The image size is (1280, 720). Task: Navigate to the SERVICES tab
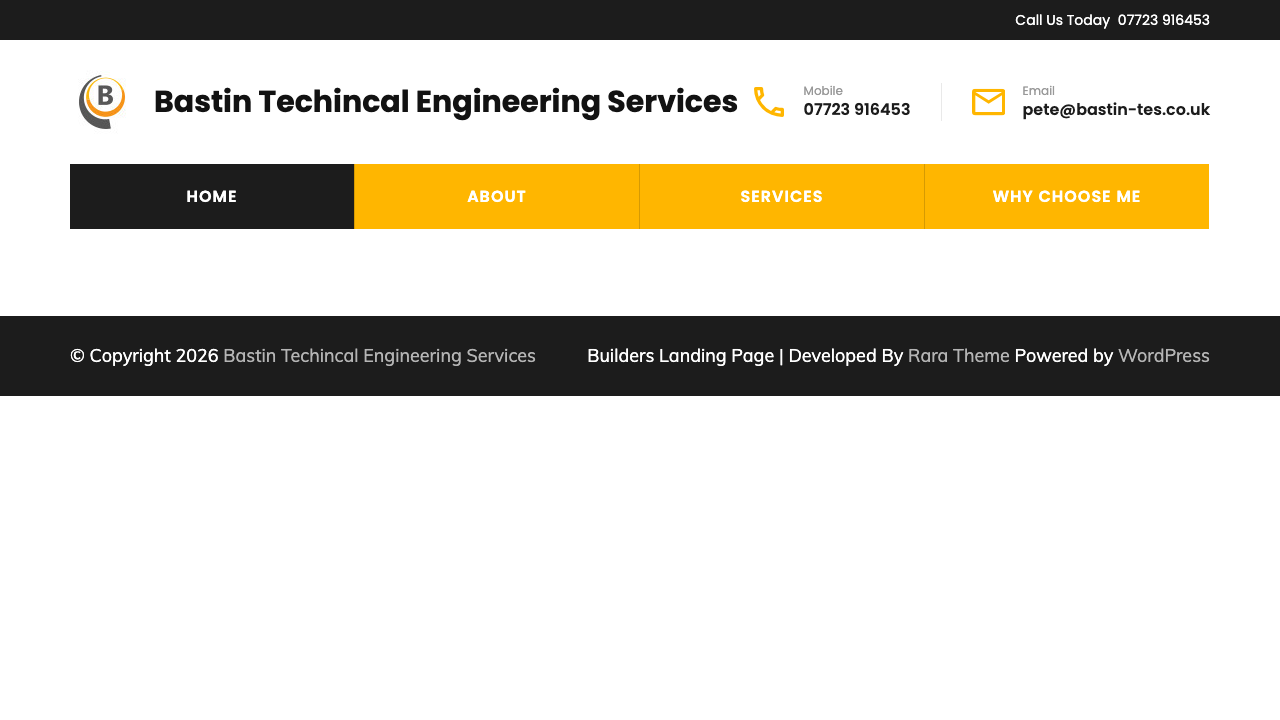tap(781, 196)
